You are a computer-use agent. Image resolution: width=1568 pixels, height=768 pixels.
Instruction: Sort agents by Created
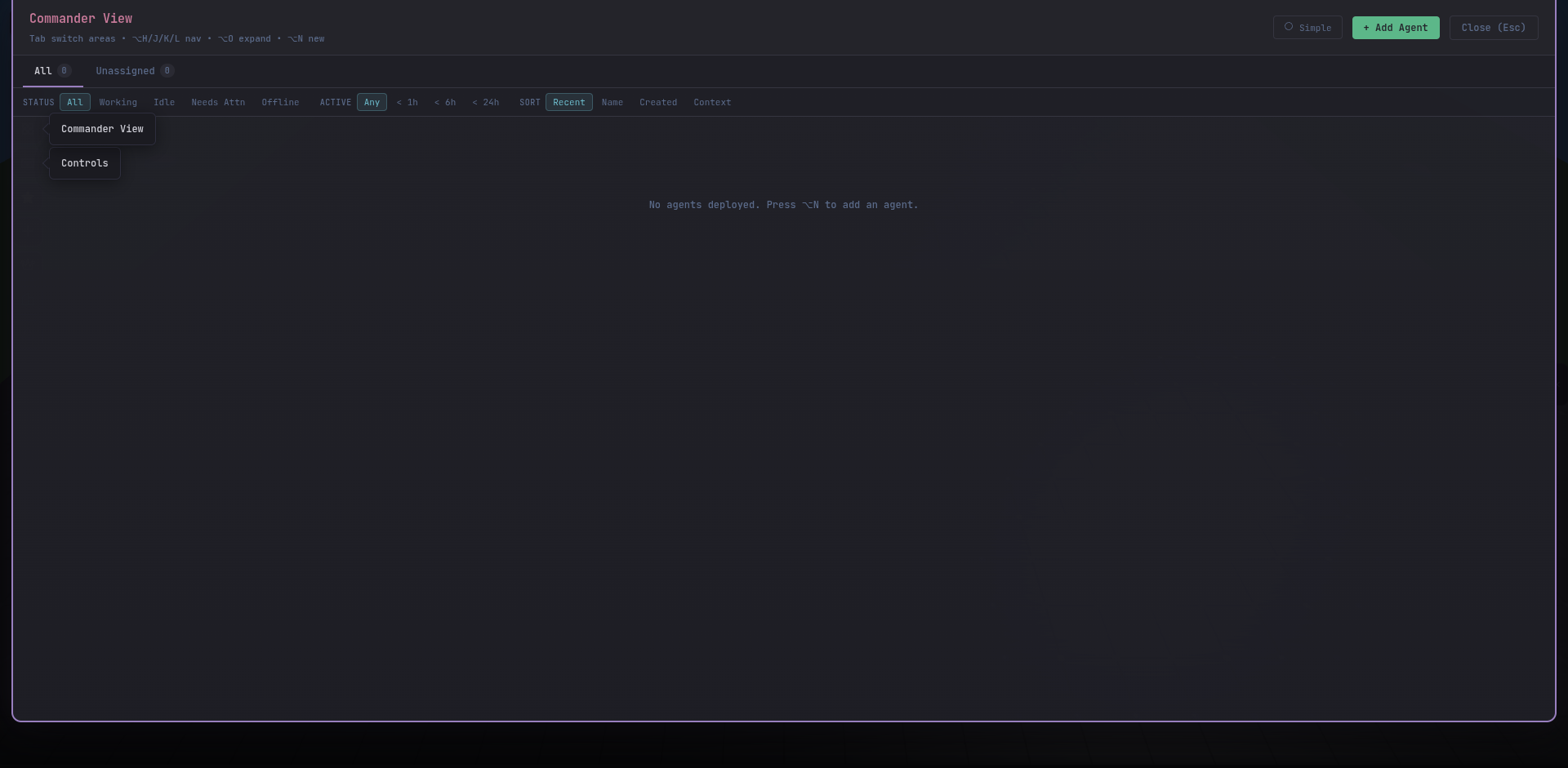click(658, 102)
